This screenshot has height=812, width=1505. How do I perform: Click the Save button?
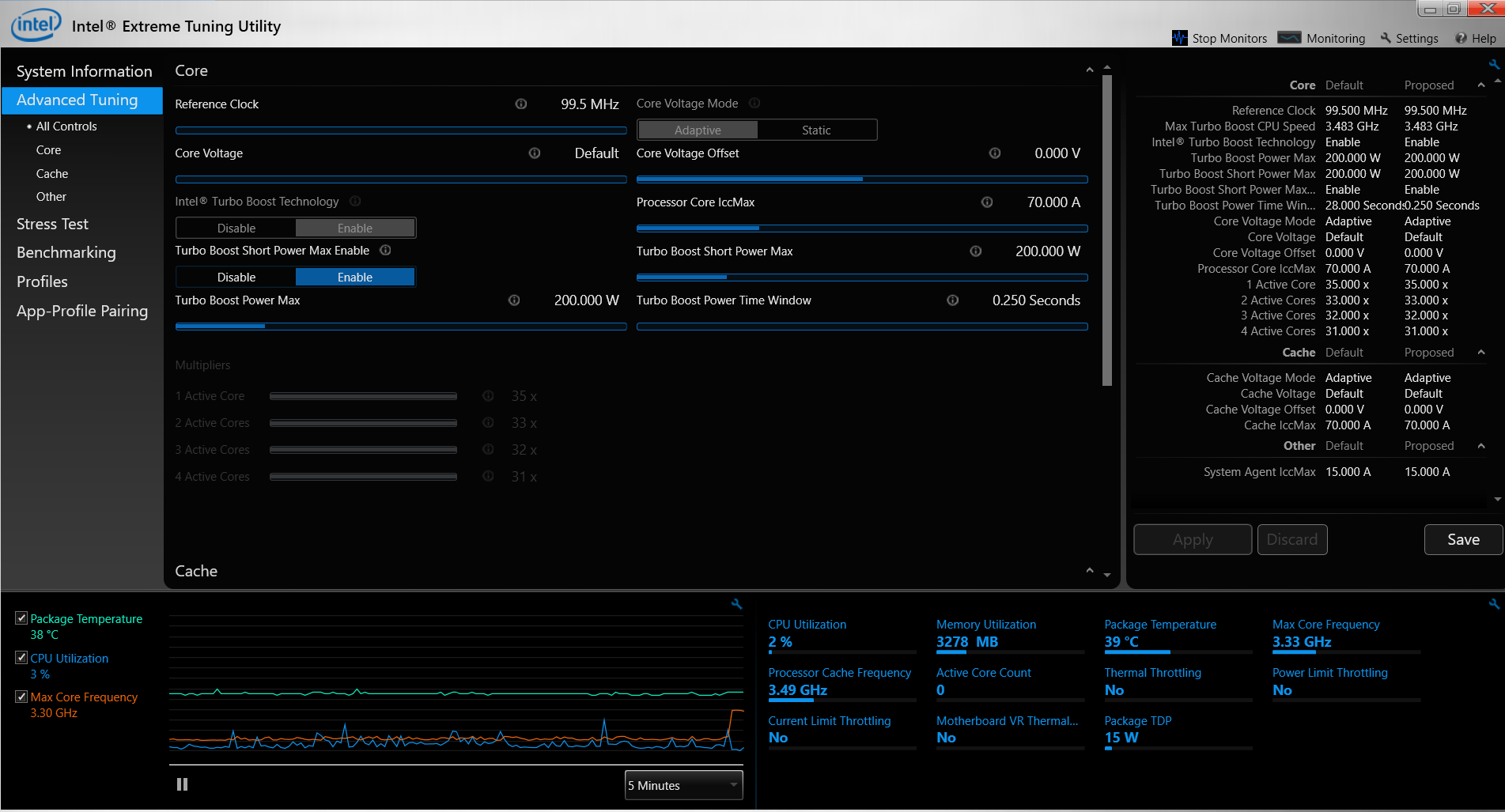[x=1463, y=539]
